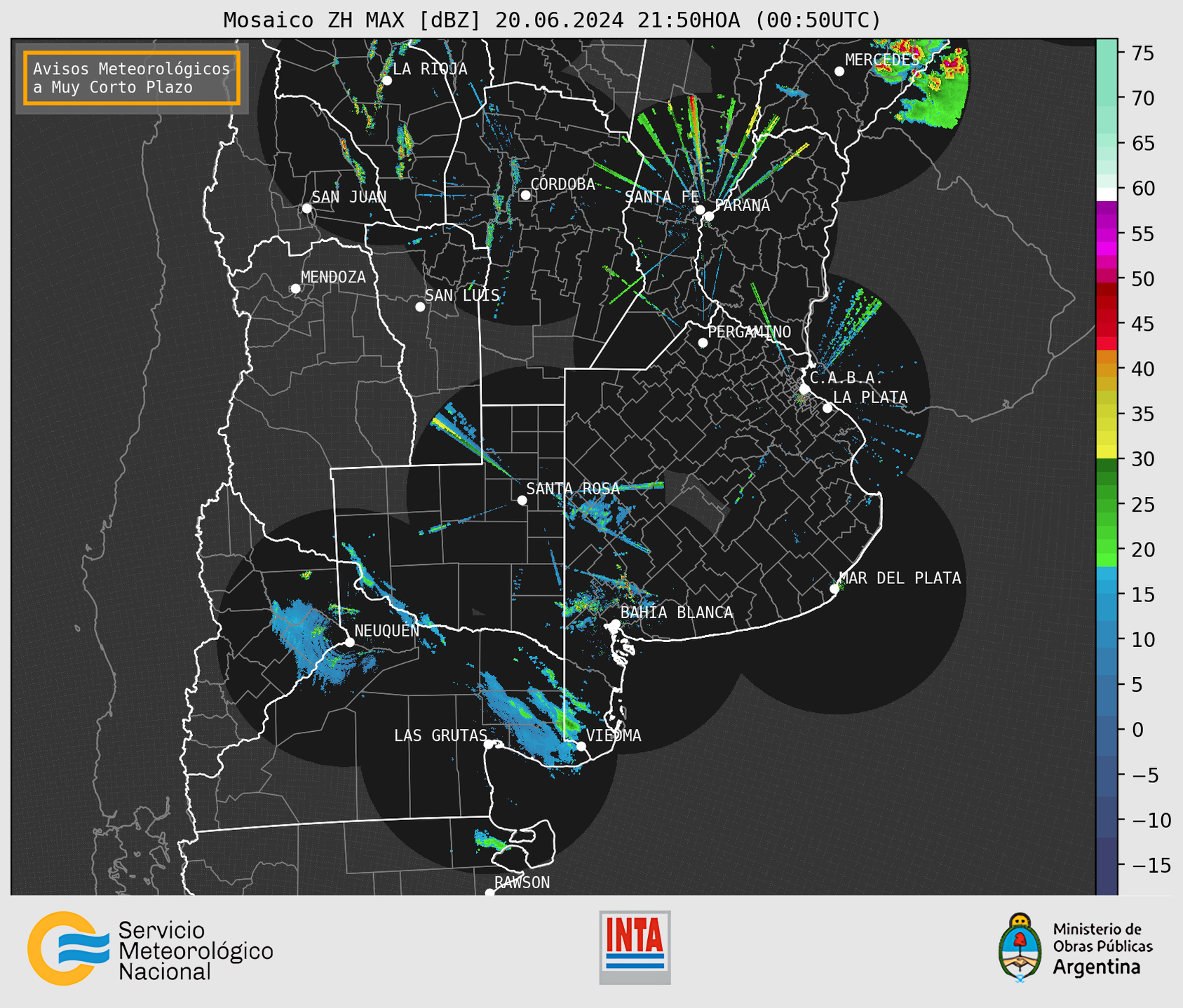1183x1008 pixels.
Task: Click the SANTA ROSA label text
Action: [574, 489]
